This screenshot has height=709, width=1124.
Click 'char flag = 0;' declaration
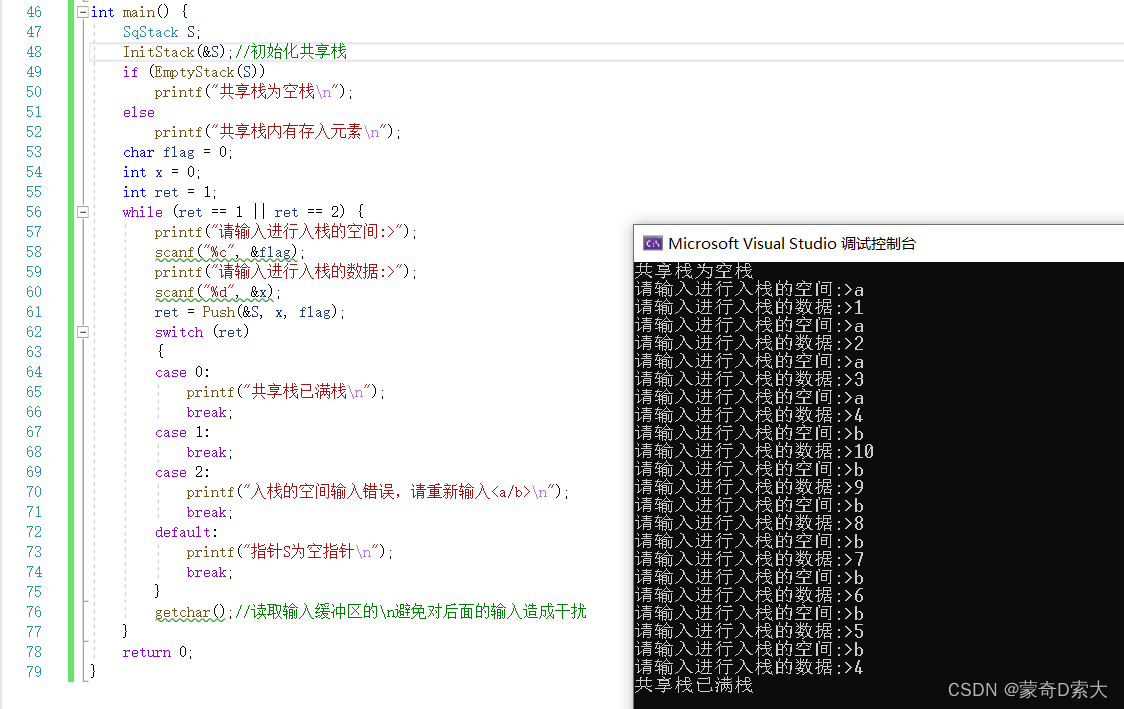tap(178, 153)
